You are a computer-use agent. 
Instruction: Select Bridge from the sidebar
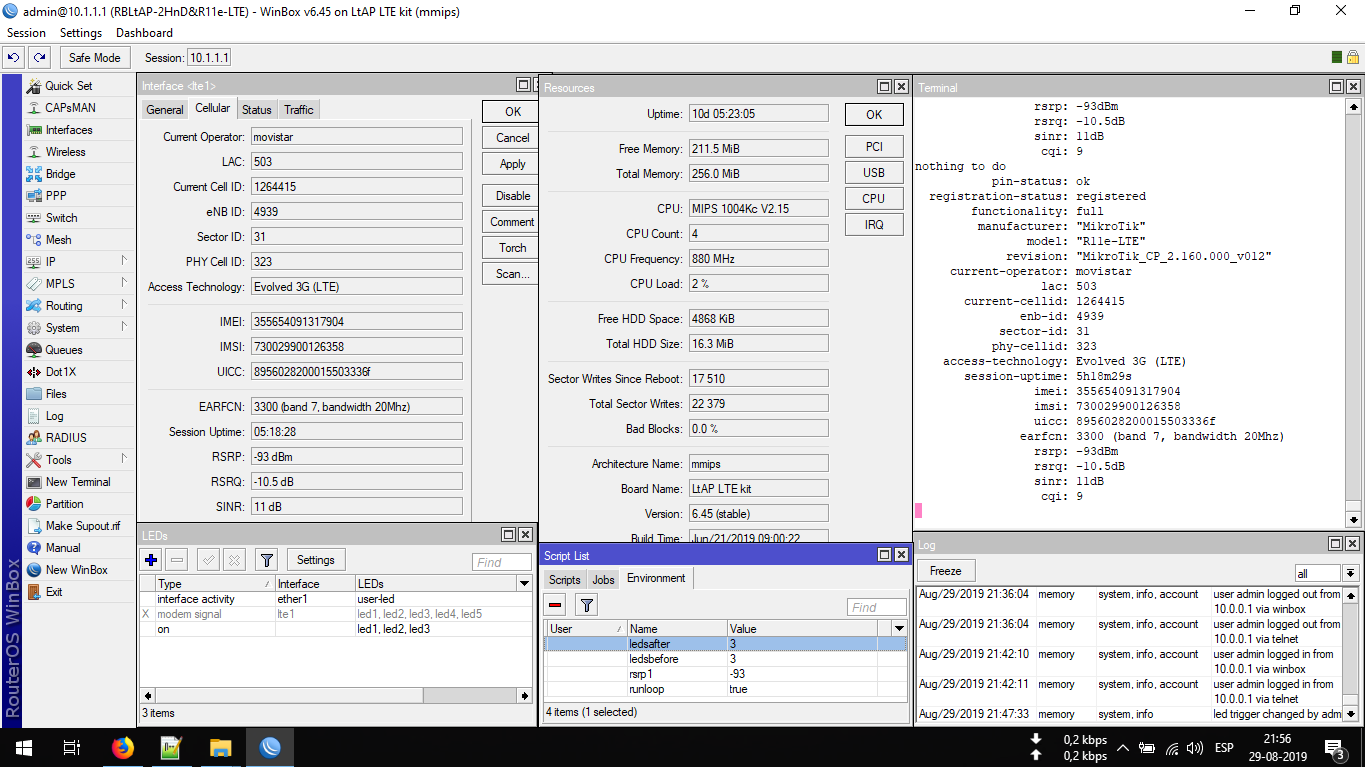[60, 173]
